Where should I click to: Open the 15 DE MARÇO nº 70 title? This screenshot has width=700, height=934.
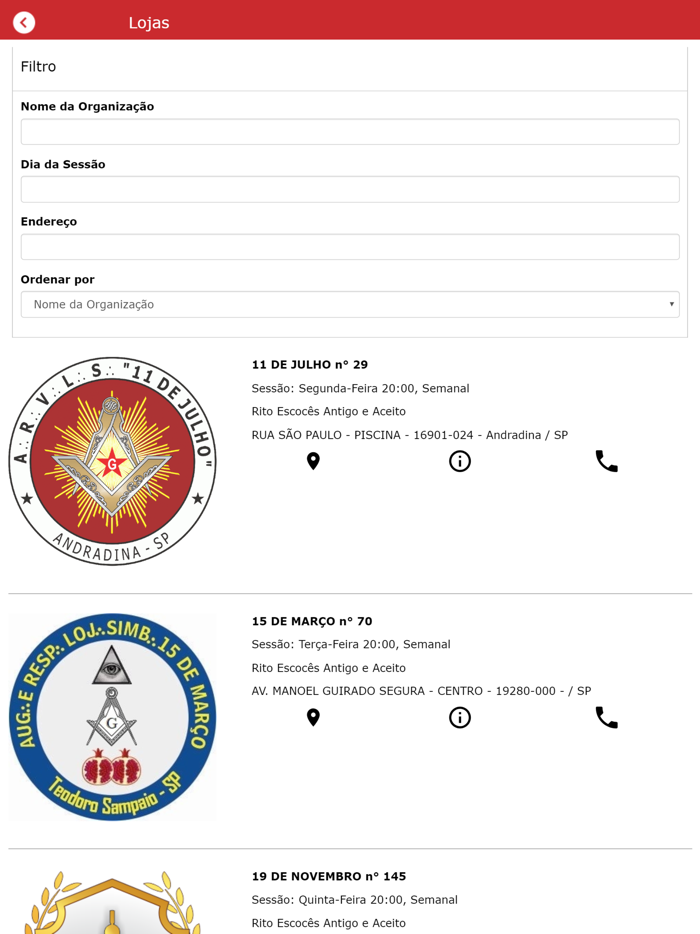[312, 621]
